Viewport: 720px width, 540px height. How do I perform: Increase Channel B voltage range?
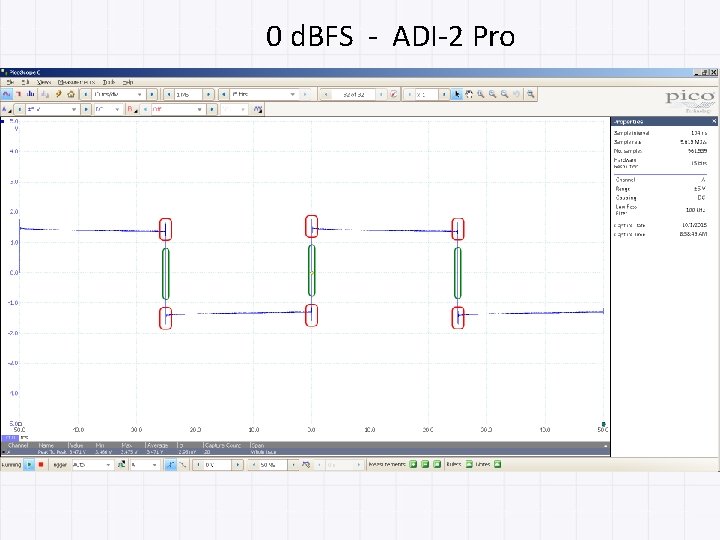coord(212,109)
